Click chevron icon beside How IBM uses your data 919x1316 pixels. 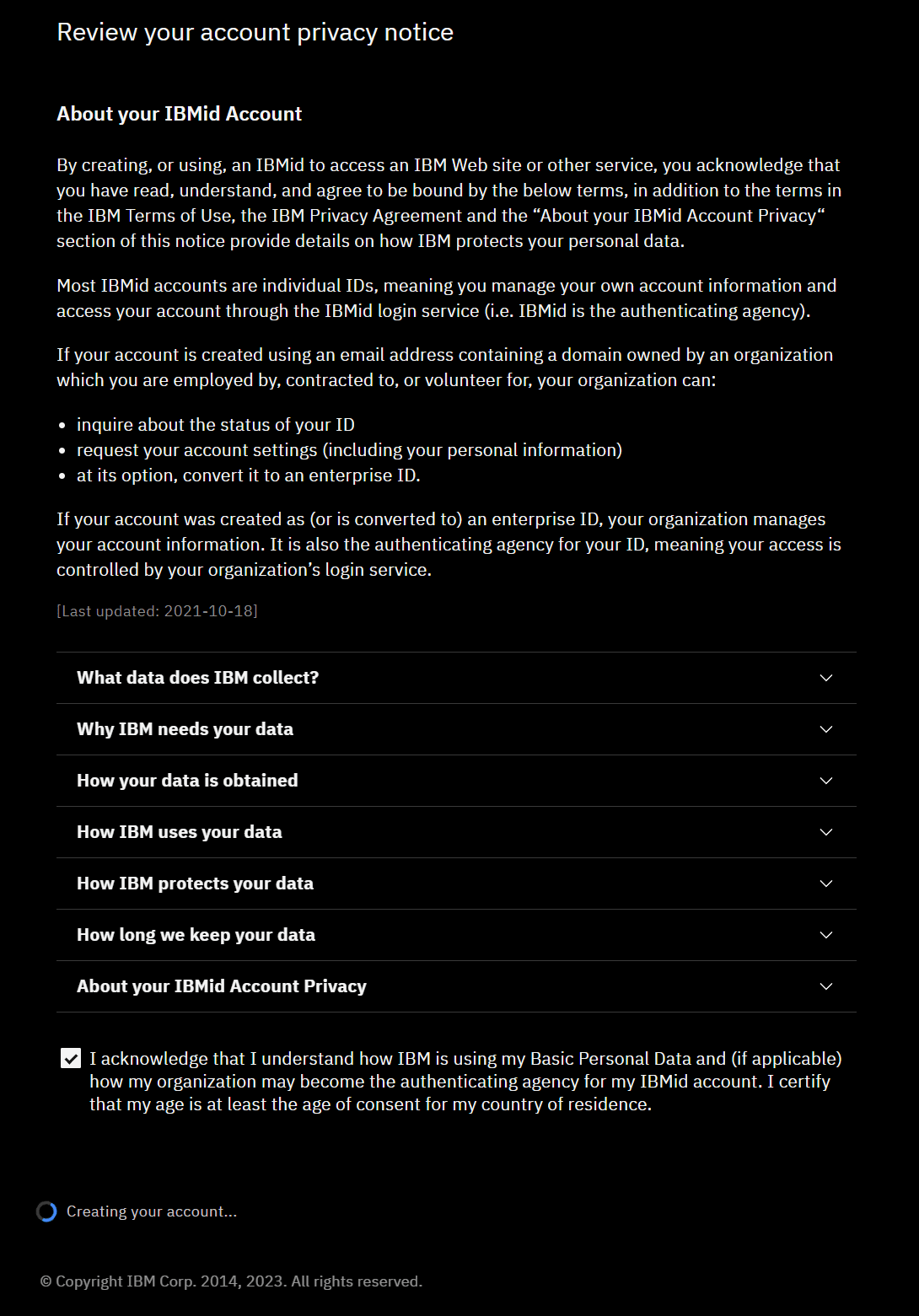826,832
